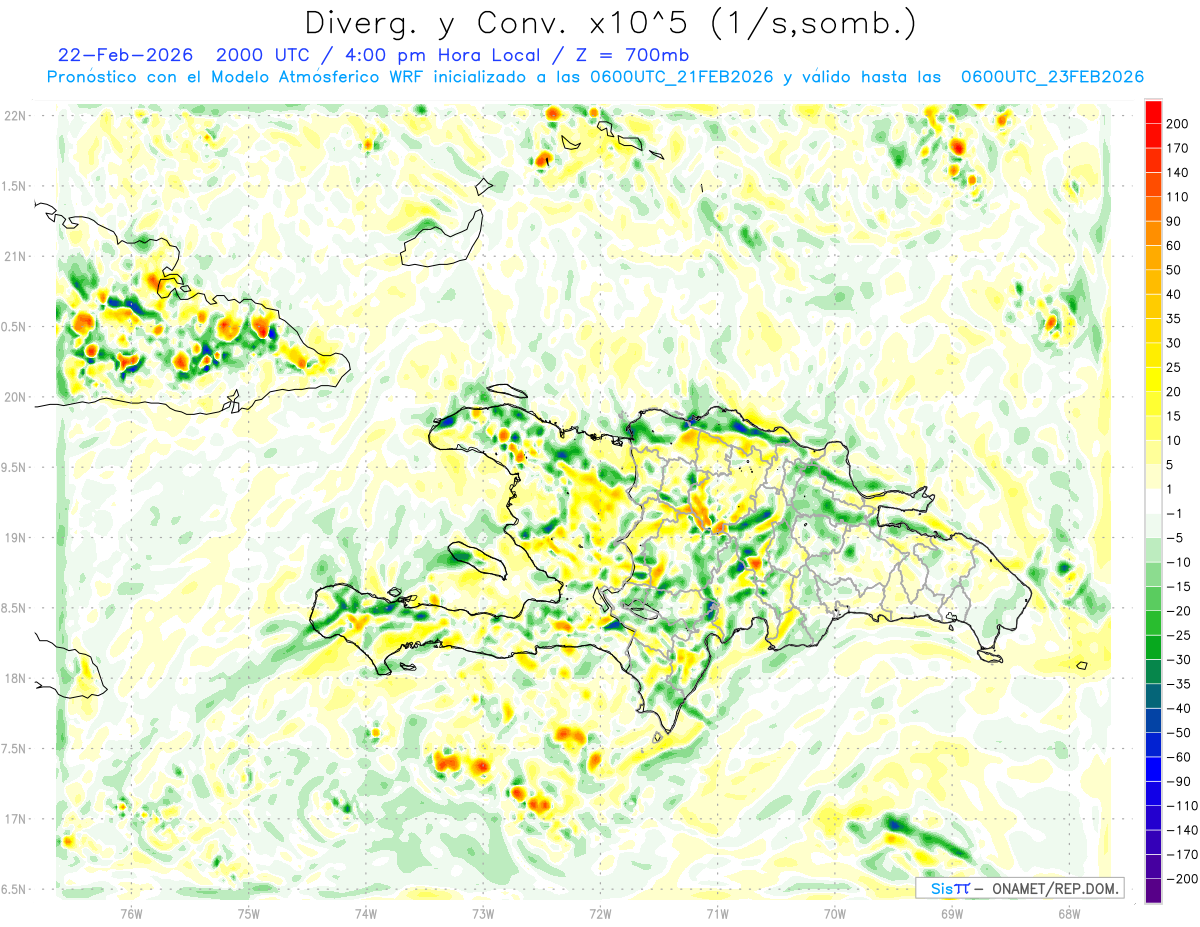
Task: Click the "70W" longitude label
Action: (835, 912)
